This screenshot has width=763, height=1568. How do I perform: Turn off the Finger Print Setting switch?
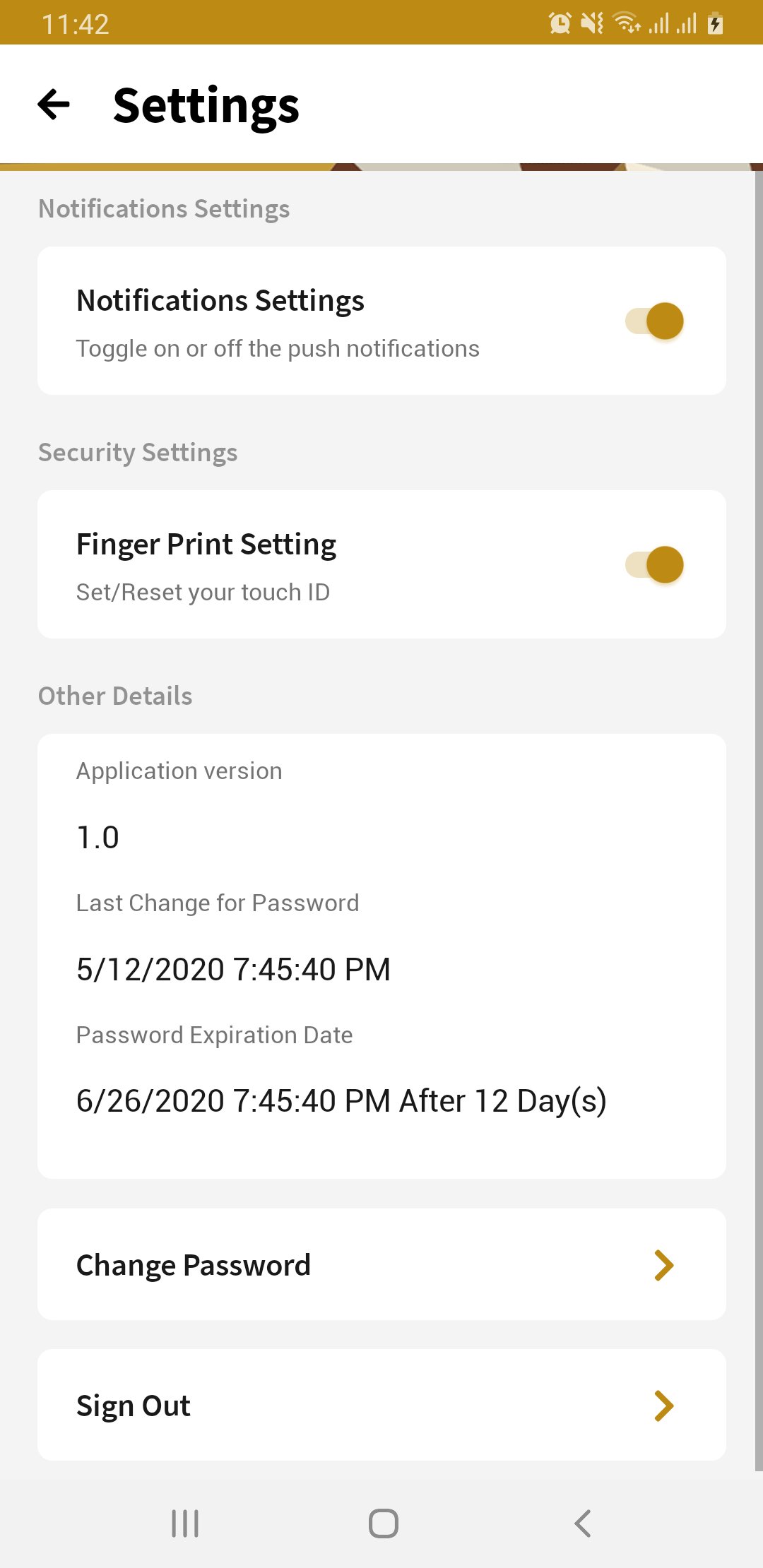[x=655, y=564]
